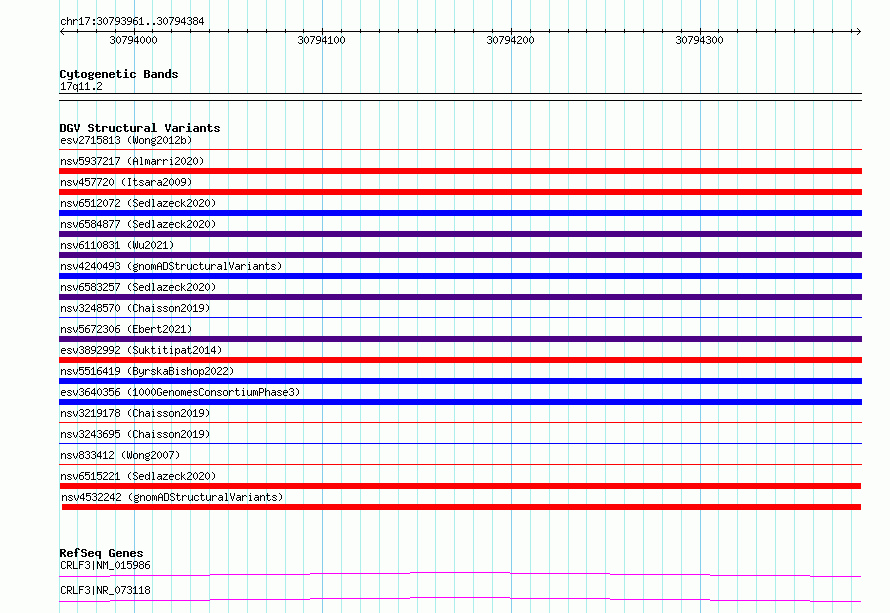890x613 pixels.
Task: Click the 30794100 ruler position label
Action: (x=321, y=40)
